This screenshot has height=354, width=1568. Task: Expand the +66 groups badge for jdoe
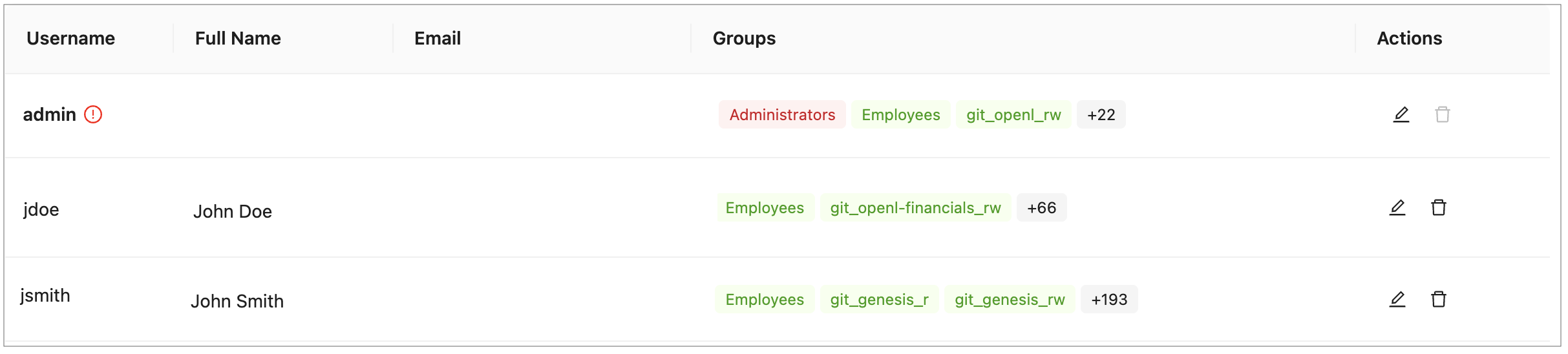(x=1041, y=207)
